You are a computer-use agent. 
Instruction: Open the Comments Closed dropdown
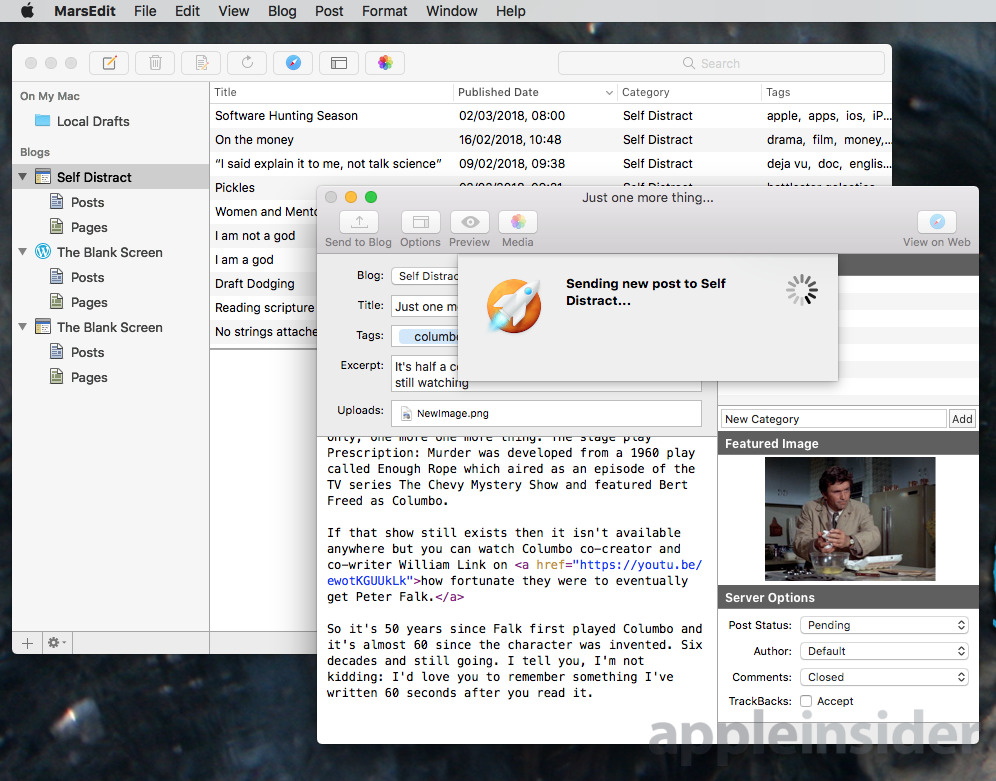click(x=884, y=678)
